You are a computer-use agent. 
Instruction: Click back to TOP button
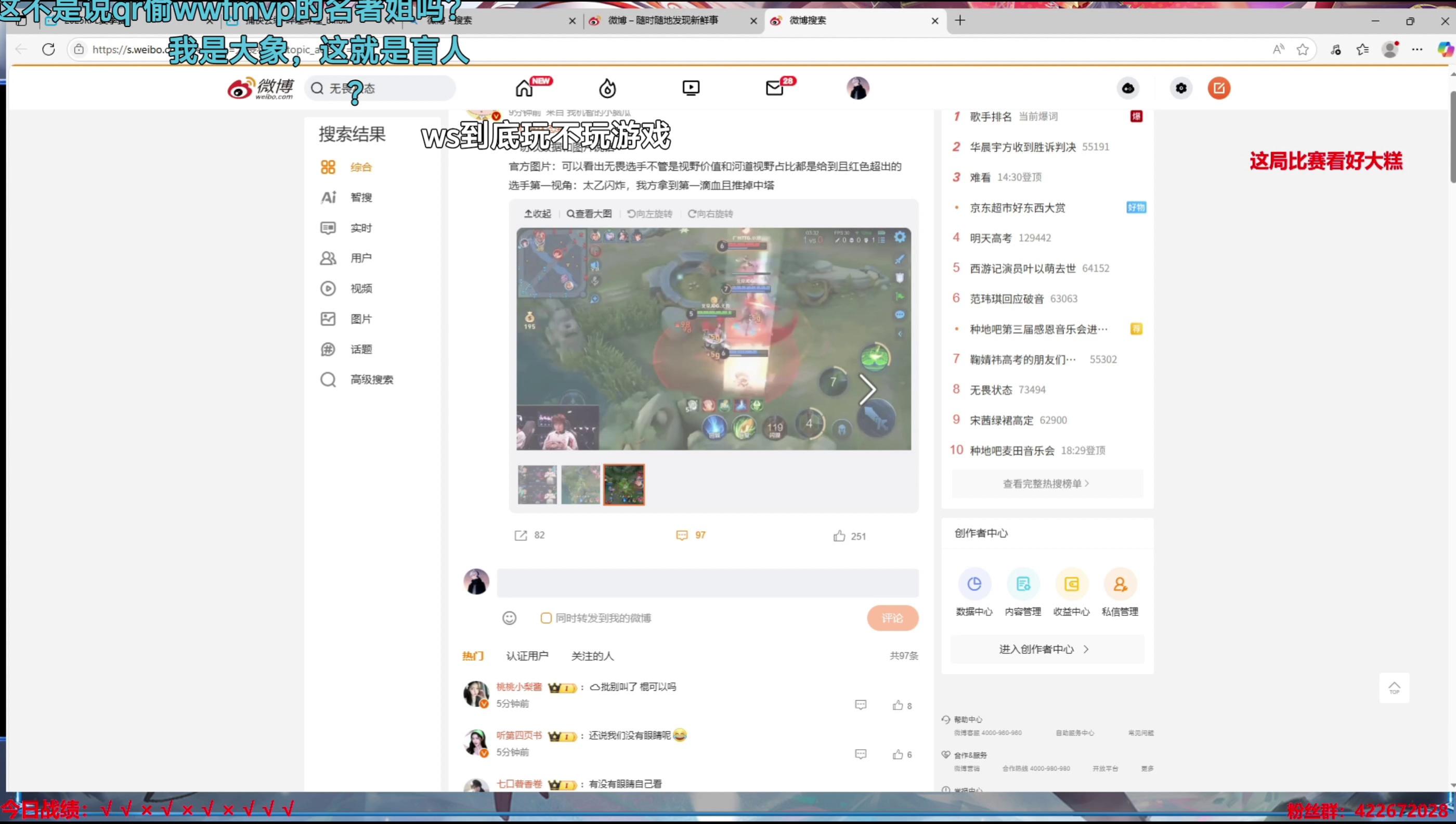[x=1394, y=688]
